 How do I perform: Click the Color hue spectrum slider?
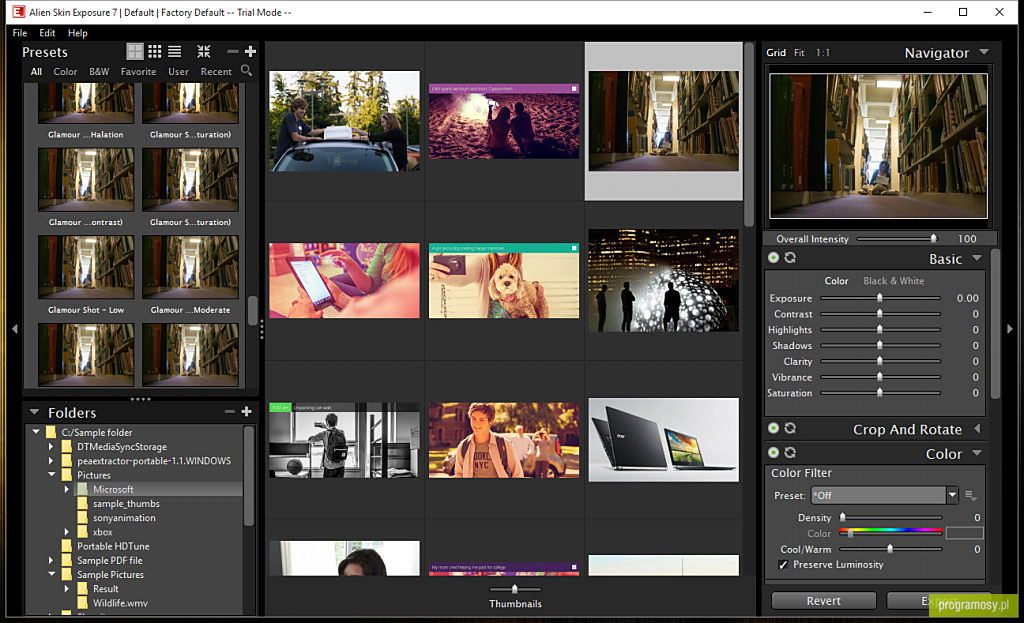click(891, 532)
